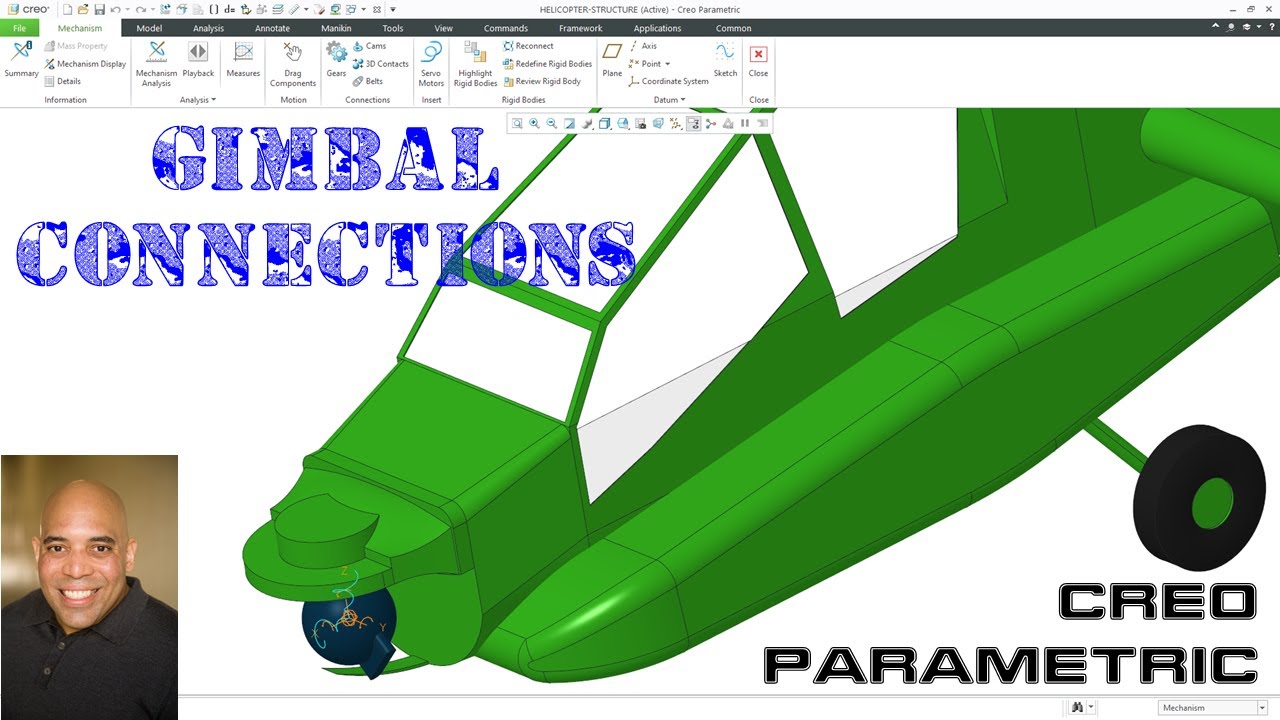Switch to the Tools tab

[393, 28]
